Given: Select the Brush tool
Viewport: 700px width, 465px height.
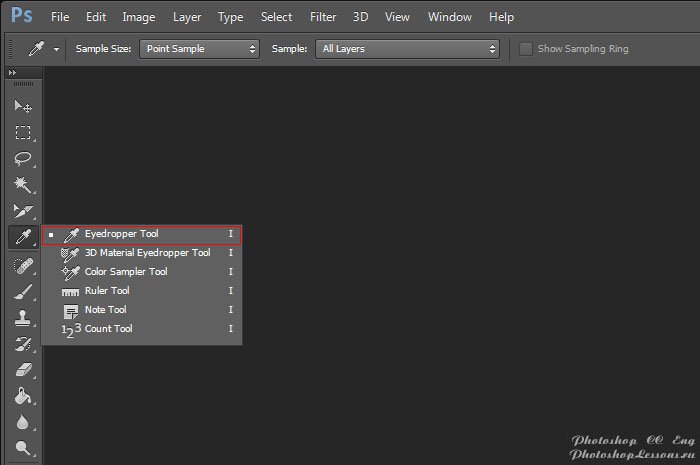Looking at the screenshot, I should (23, 291).
